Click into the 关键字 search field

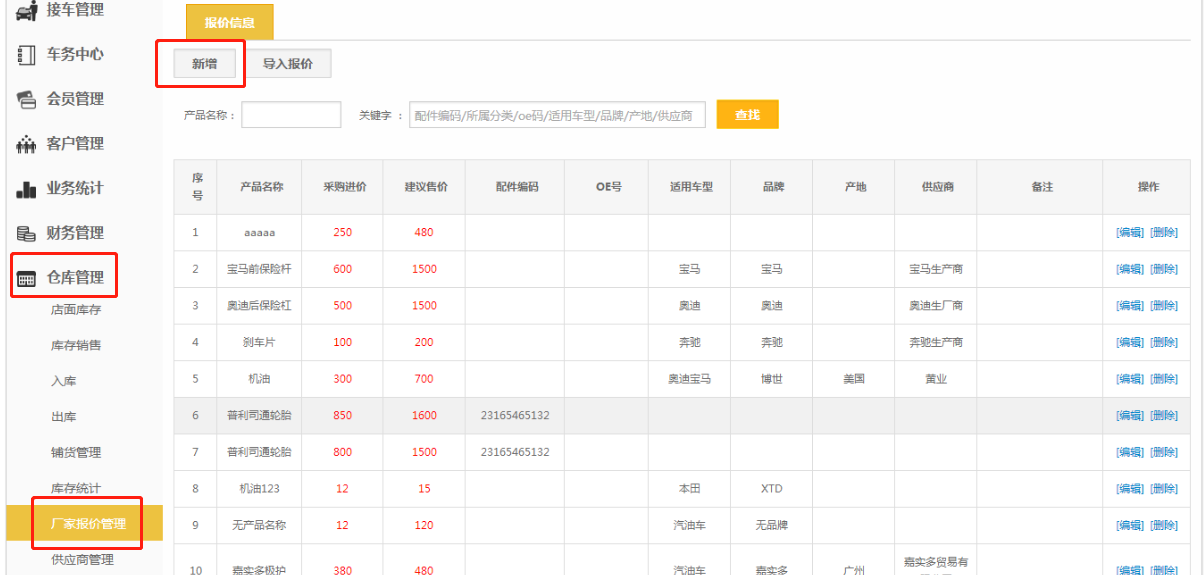coord(557,115)
